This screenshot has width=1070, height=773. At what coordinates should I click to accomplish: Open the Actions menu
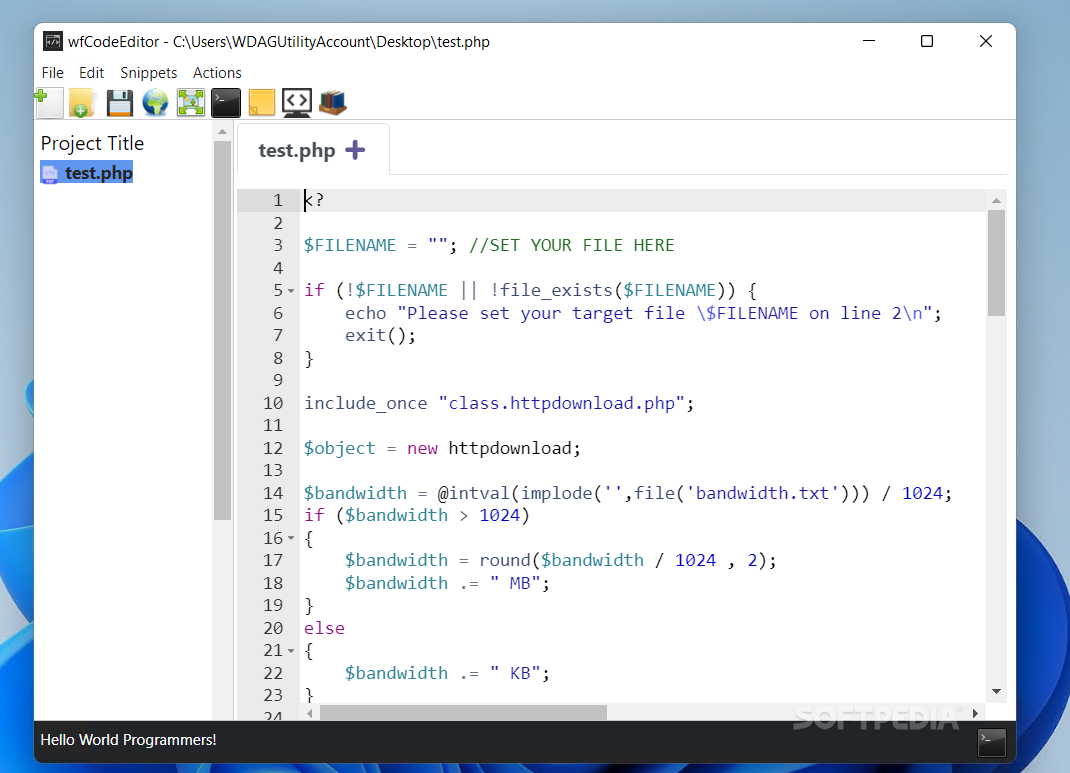pyautogui.click(x=217, y=72)
